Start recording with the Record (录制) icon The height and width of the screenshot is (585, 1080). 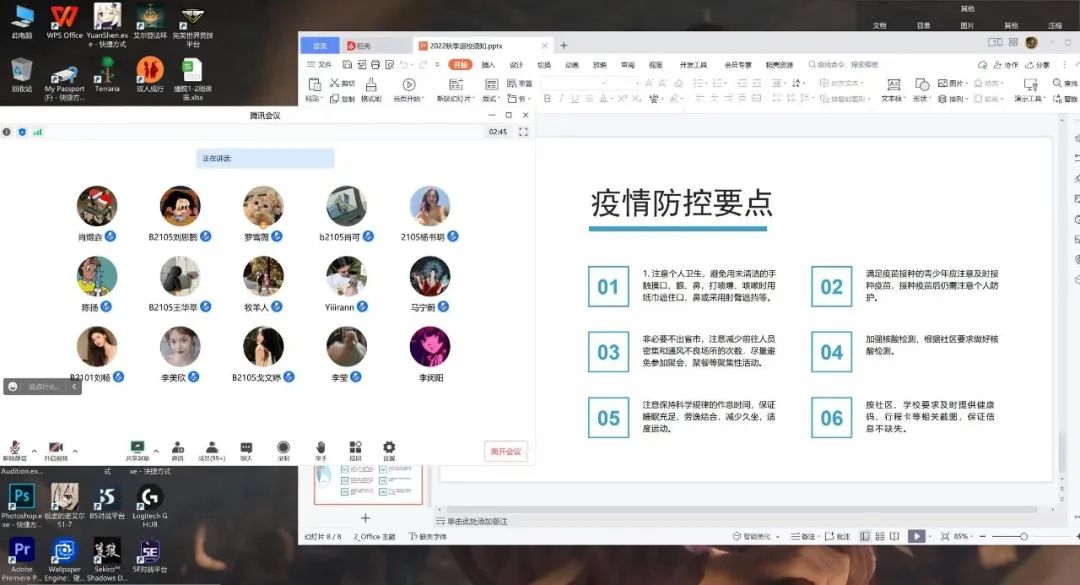[283, 448]
